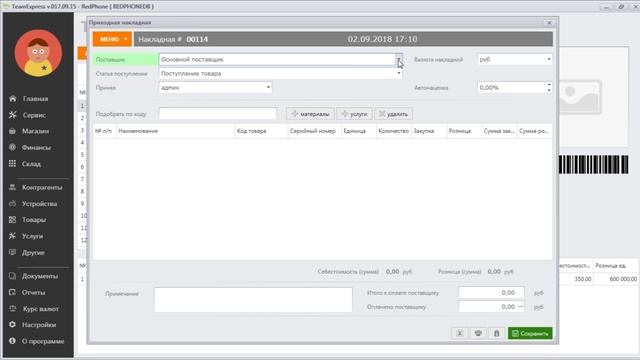Click the 600 000,00 cell in background table
The image size is (640, 360).
point(616,279)
